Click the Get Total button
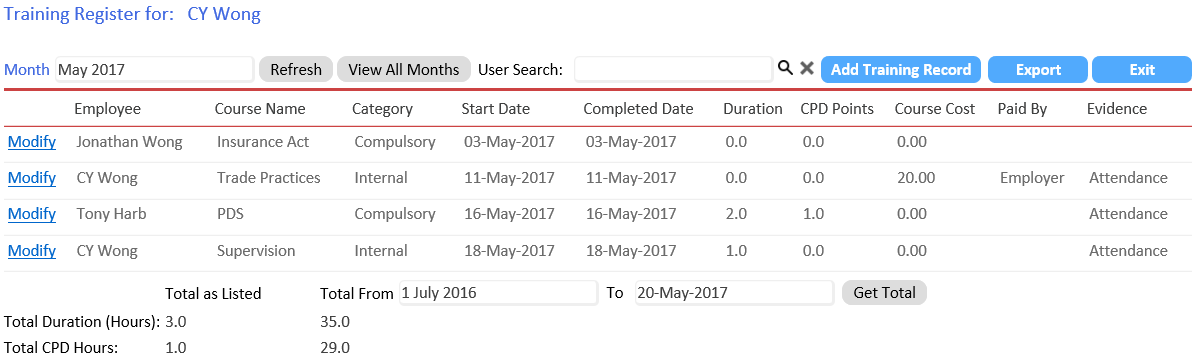This screenshot has height=363, width=1195. pyautogui.click(x=884, y=293)
